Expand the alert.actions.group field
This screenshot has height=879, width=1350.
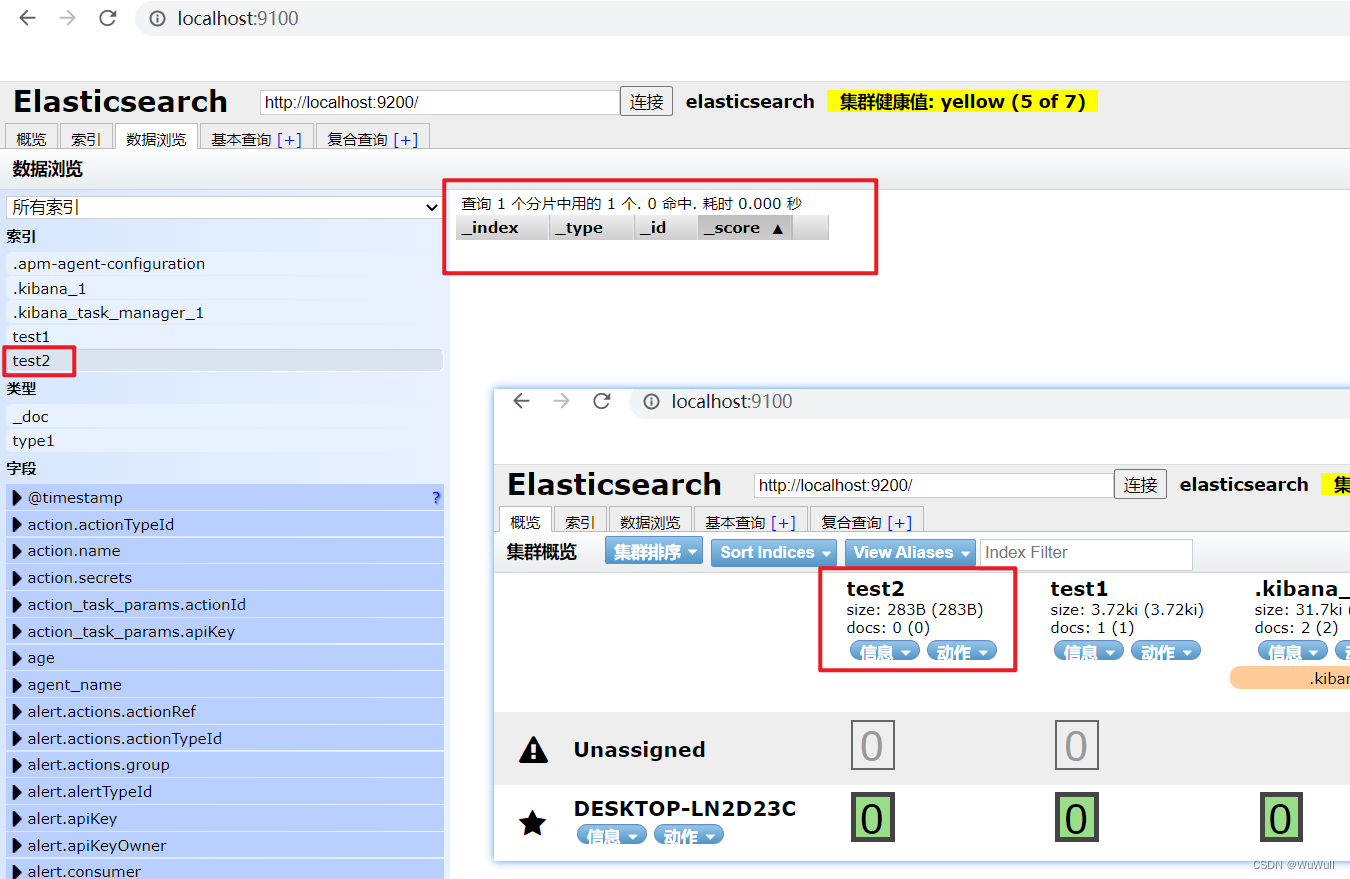17,765
